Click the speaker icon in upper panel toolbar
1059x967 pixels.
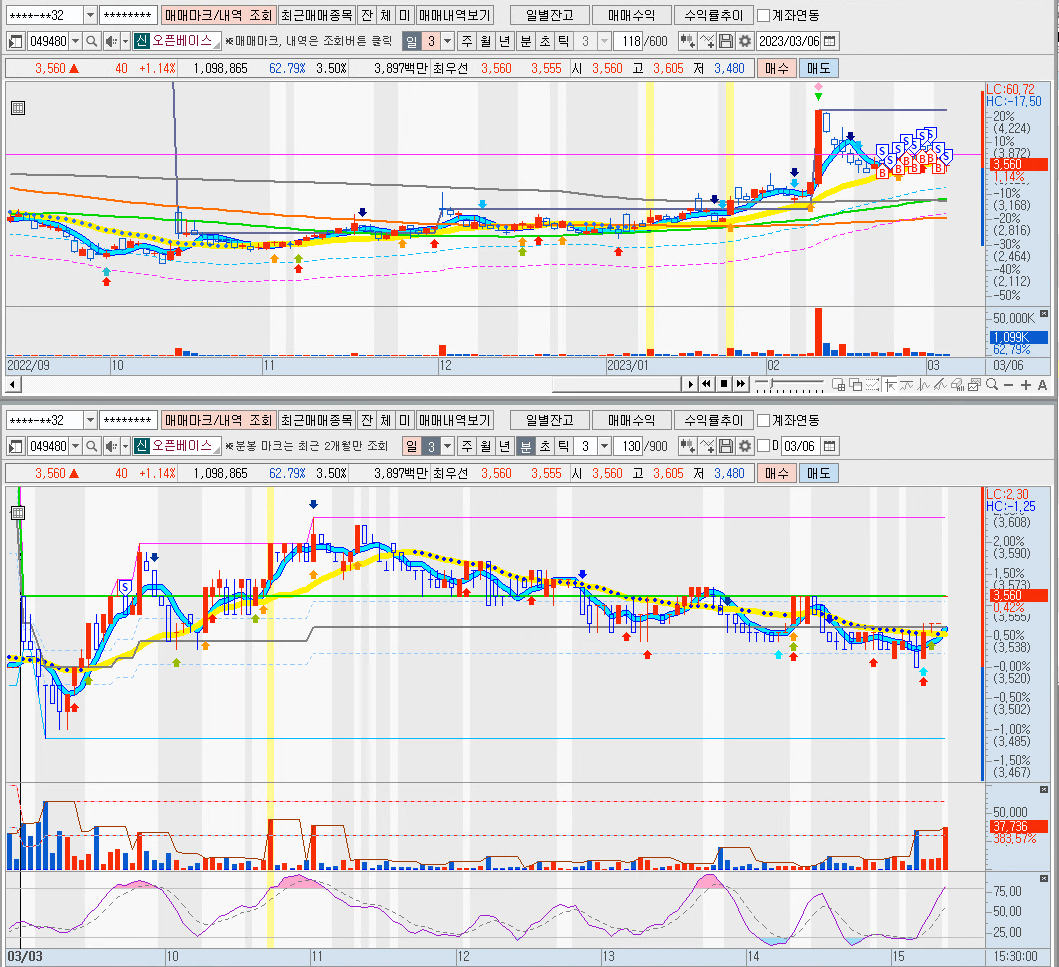coord(111,41)
